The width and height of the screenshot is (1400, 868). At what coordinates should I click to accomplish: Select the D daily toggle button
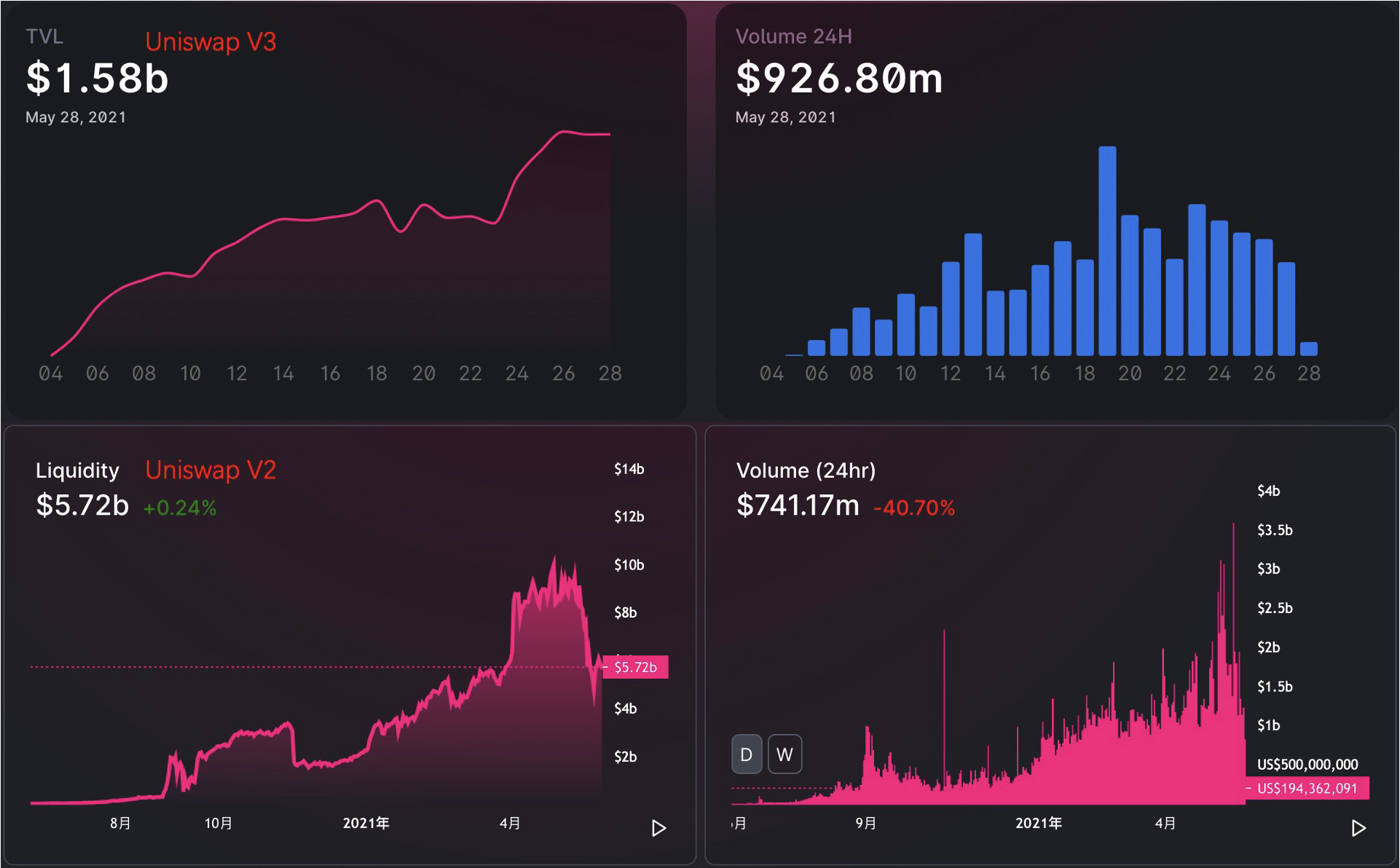[x=746, y=754]
